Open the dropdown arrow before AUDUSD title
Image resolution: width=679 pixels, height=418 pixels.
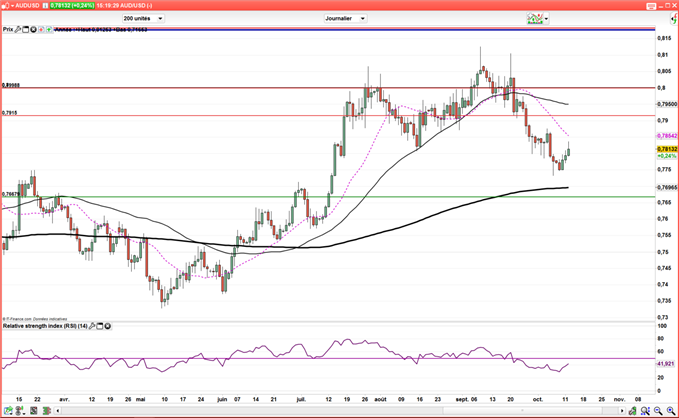[12, 6]
